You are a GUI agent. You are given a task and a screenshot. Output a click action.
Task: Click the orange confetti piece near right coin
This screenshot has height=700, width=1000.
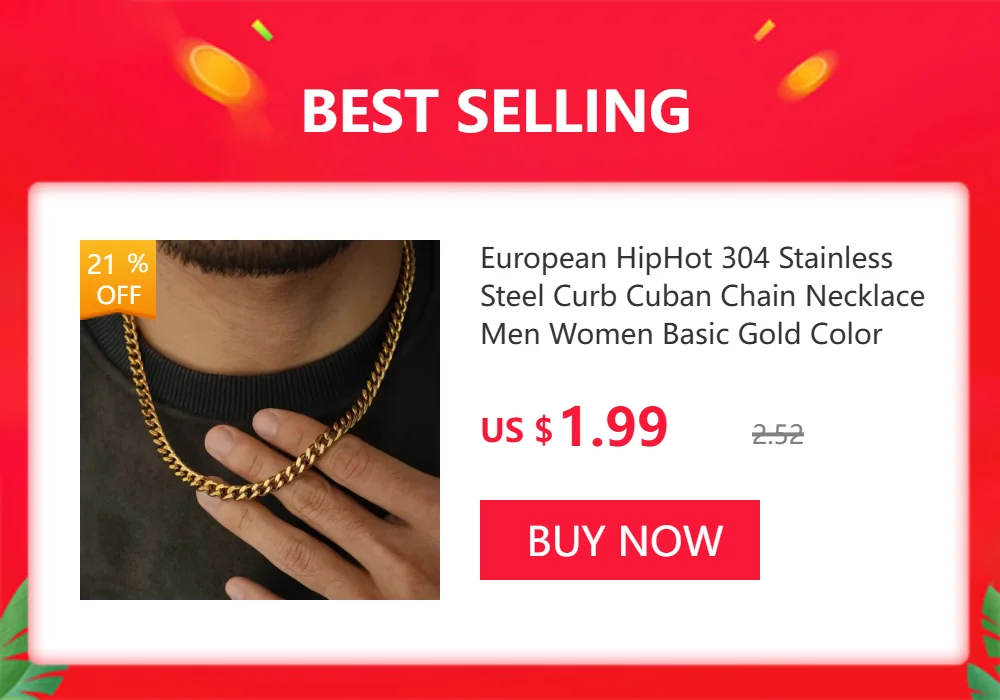(x=764, y=30)
